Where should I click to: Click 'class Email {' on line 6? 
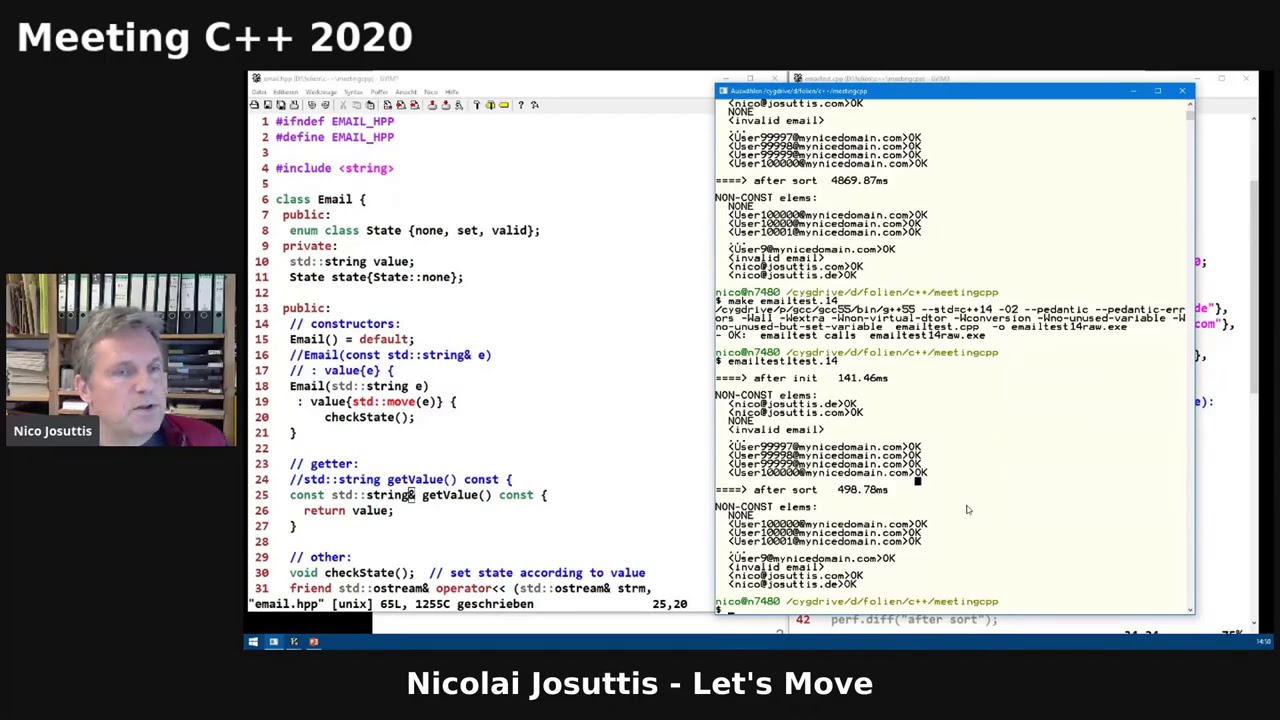point(321,199)
